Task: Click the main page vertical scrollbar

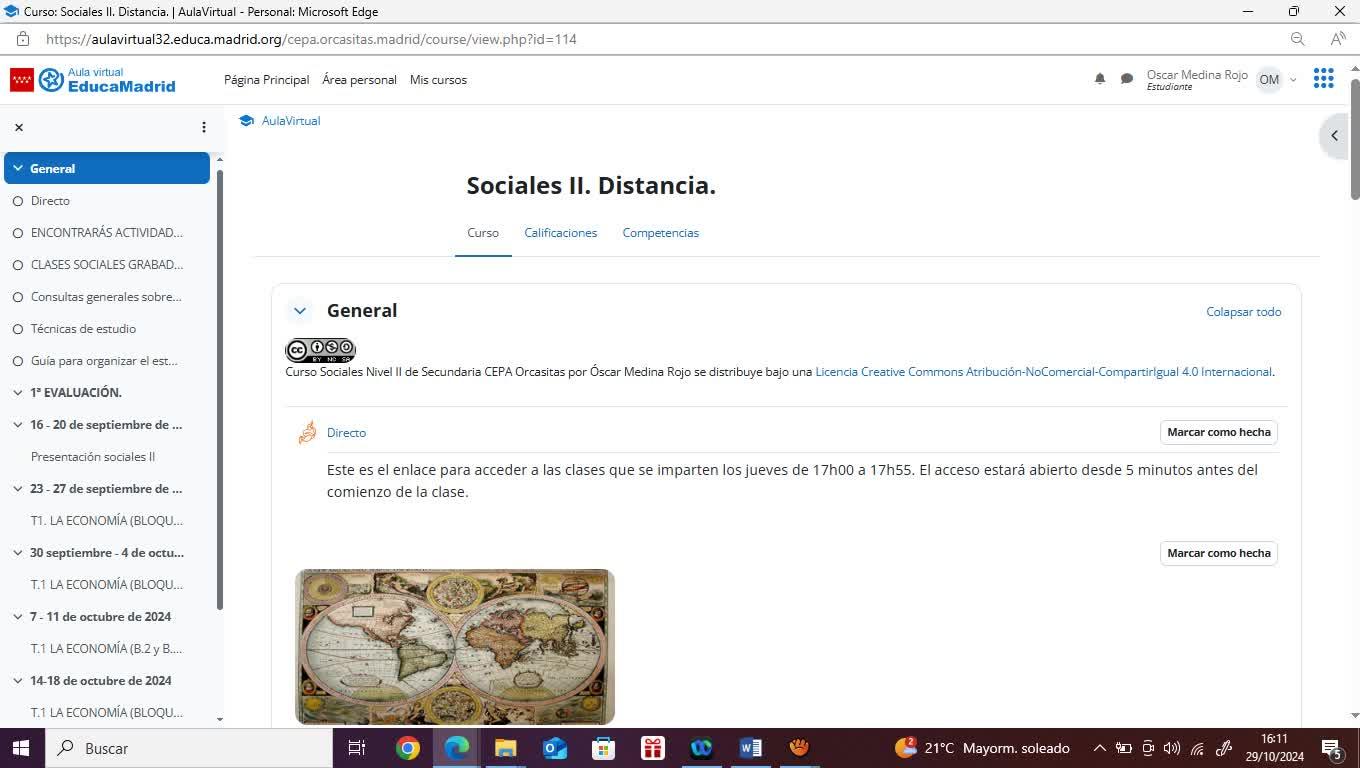Action: (1355, 139)
